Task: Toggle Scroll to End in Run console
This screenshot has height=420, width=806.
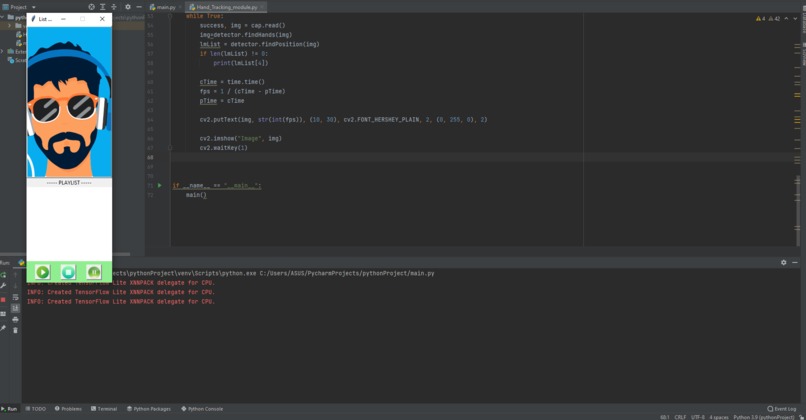Action: click(x=15, y=308)
